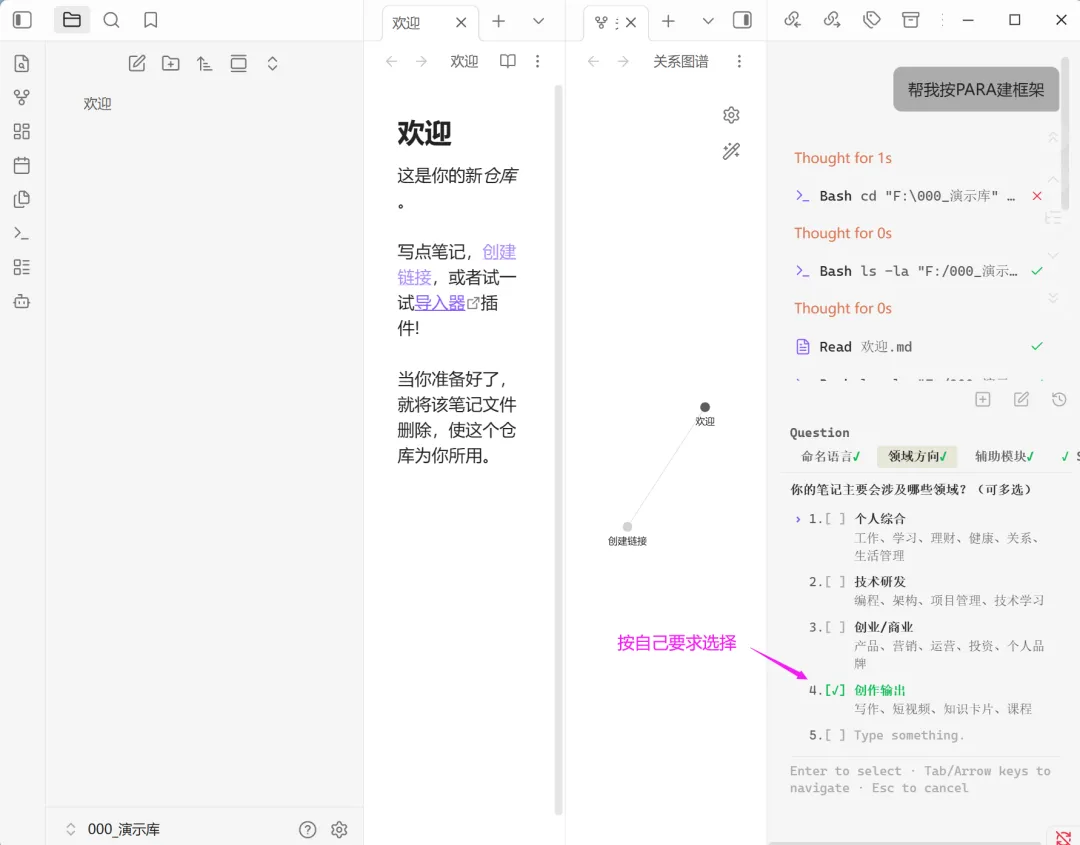This screenshot has height=845, width=1080.
Task: Expand the Bash ls -la command row
Action: click(x=918, y=271)
